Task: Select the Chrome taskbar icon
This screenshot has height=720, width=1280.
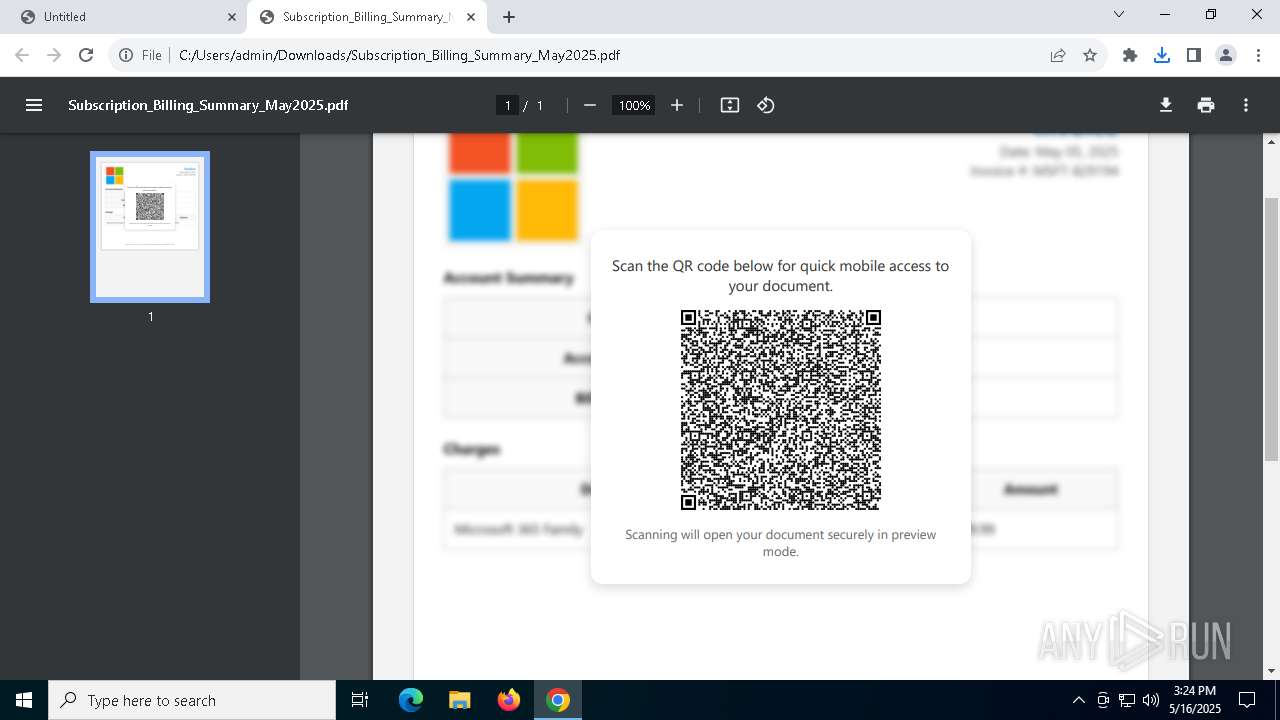Action: (x=558, y=700)
